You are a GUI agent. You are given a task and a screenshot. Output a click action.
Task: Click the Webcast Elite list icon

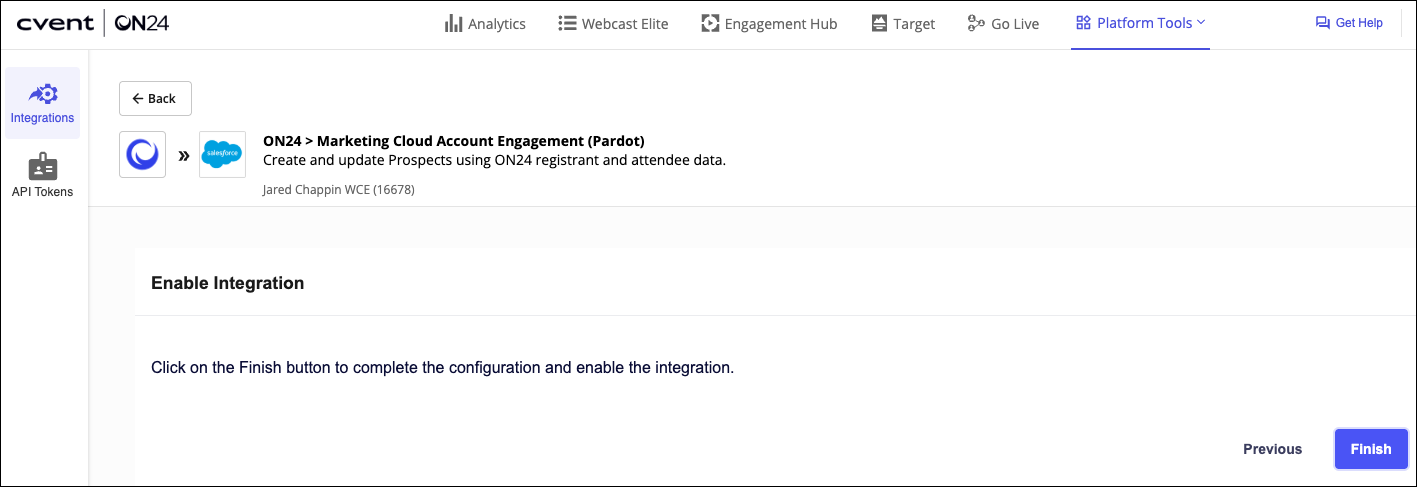(567, 23)
